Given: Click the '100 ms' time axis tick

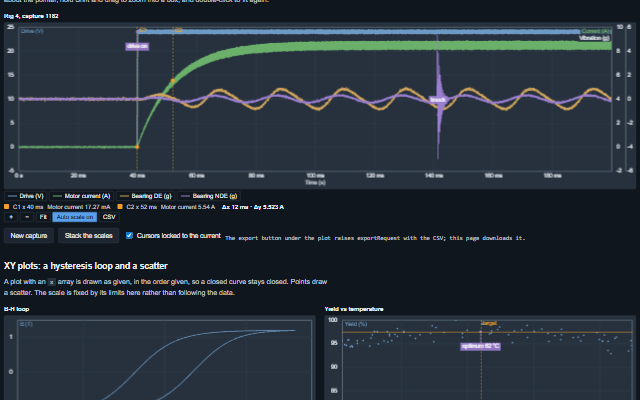Looking at the screenshot, I should pyautogui.click(x=316, y=176).
